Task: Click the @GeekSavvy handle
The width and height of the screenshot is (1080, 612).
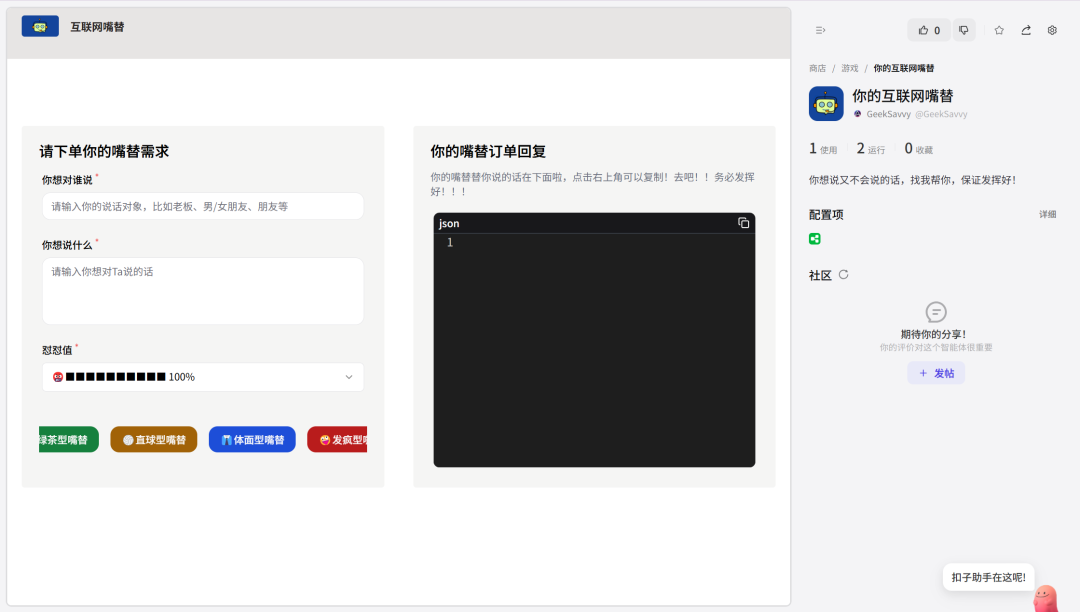Action: tap(942, 114)
